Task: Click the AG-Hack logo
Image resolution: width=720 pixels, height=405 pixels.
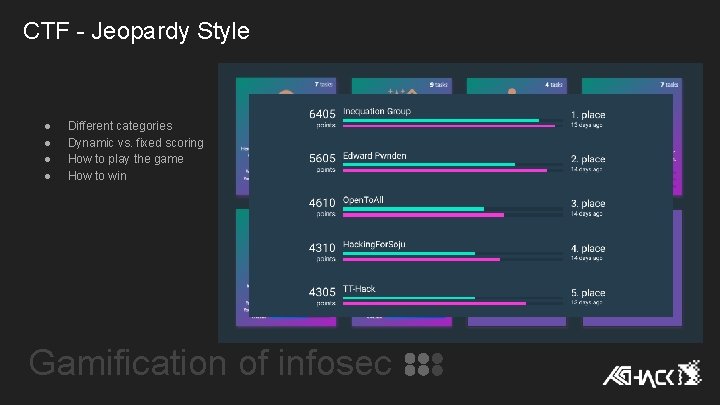Action: (x=652, y=374)
